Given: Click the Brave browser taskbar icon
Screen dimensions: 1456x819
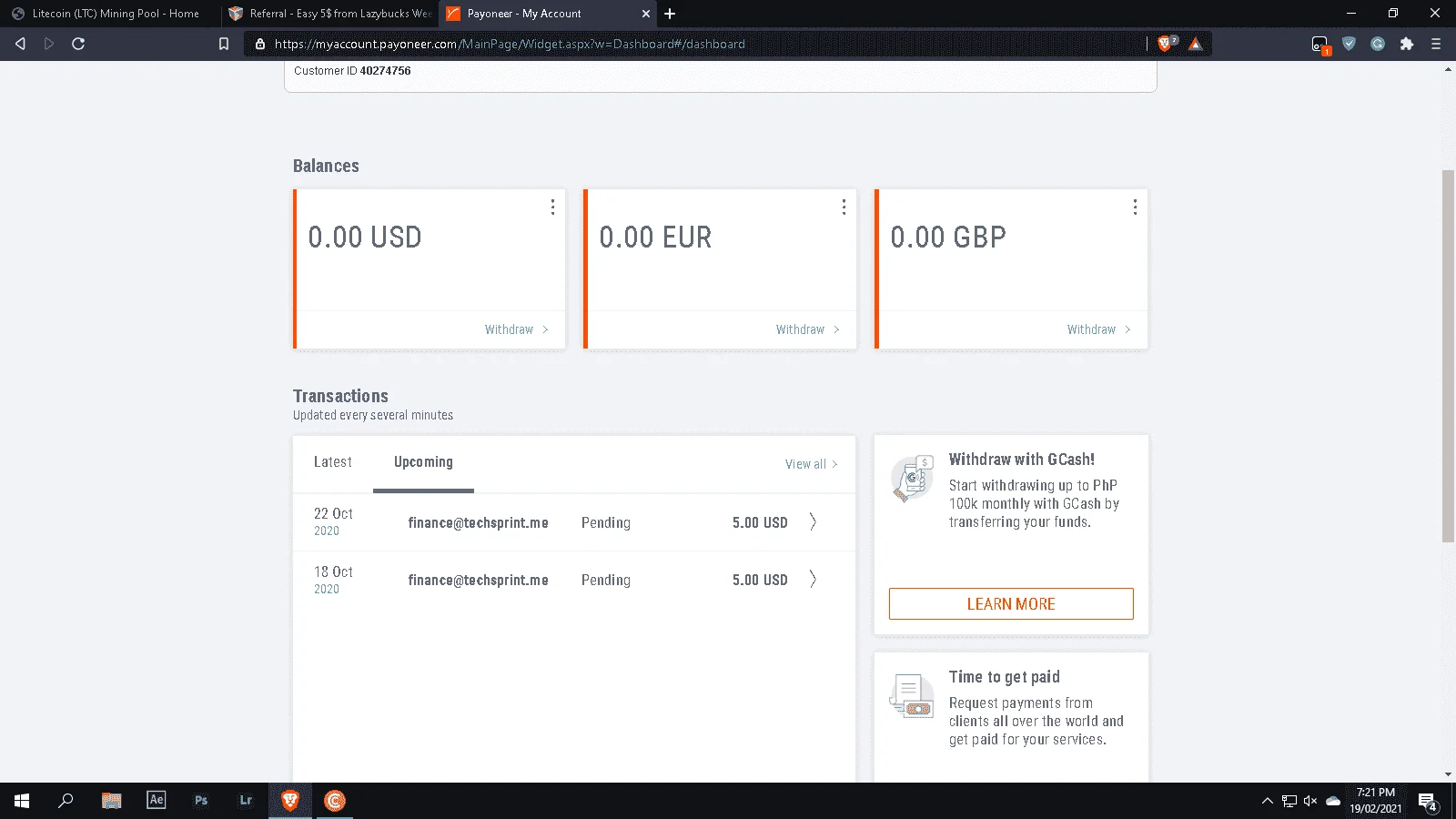Looking at the screenshot, I should tap(290, 801).
